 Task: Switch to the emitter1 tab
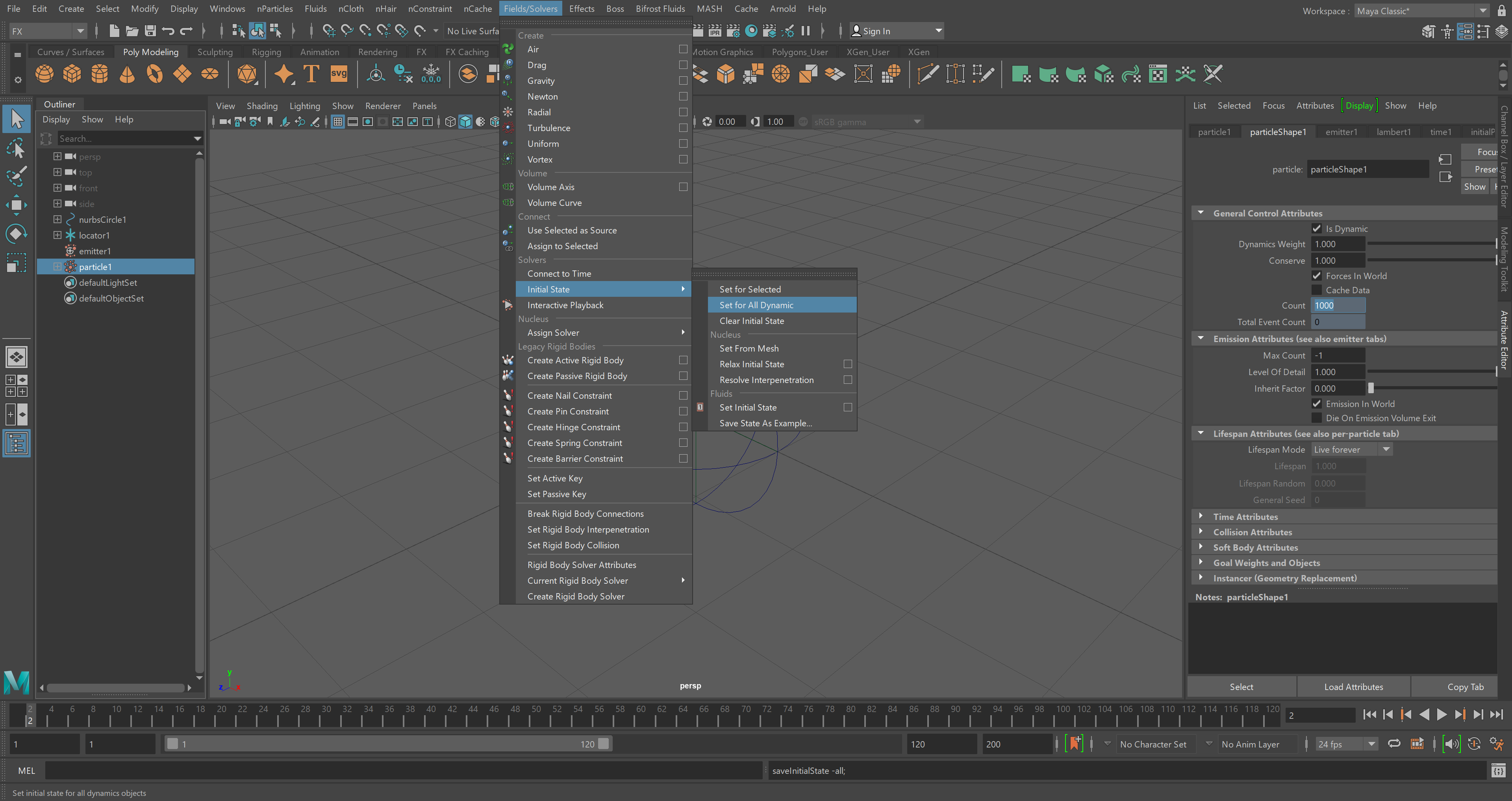[x=1341, y=132]
